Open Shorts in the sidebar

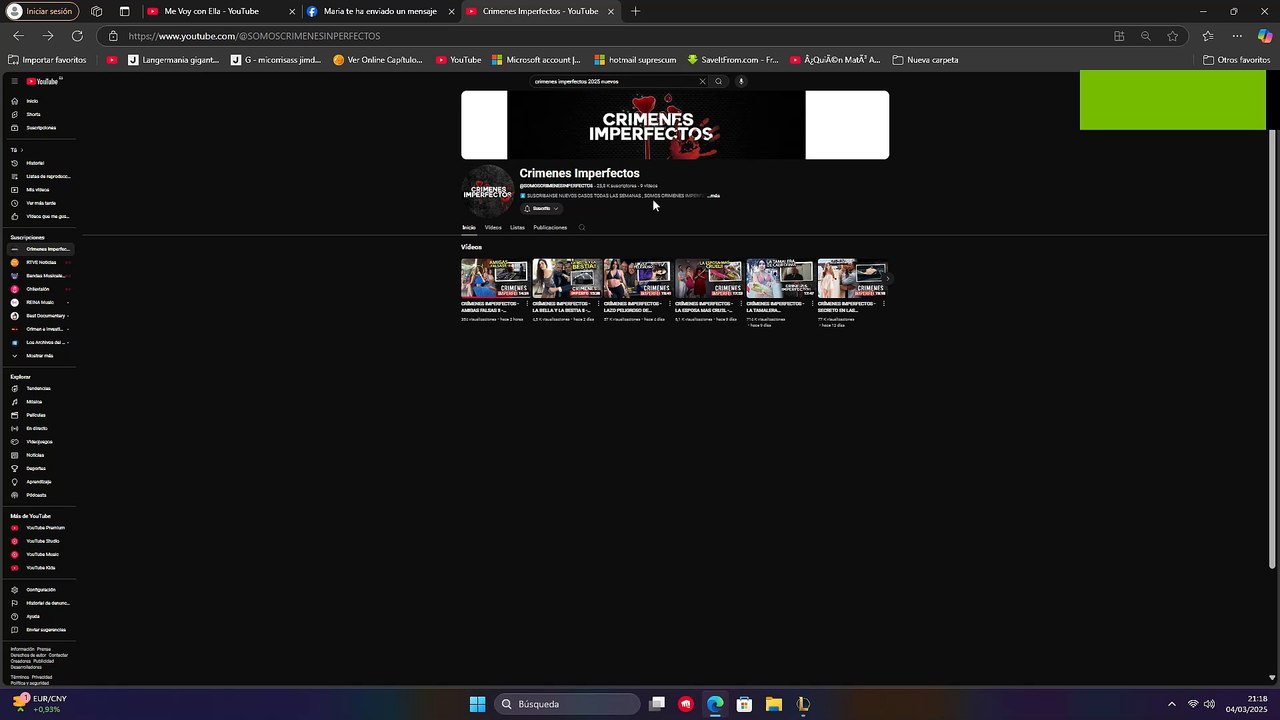[33, 115]
